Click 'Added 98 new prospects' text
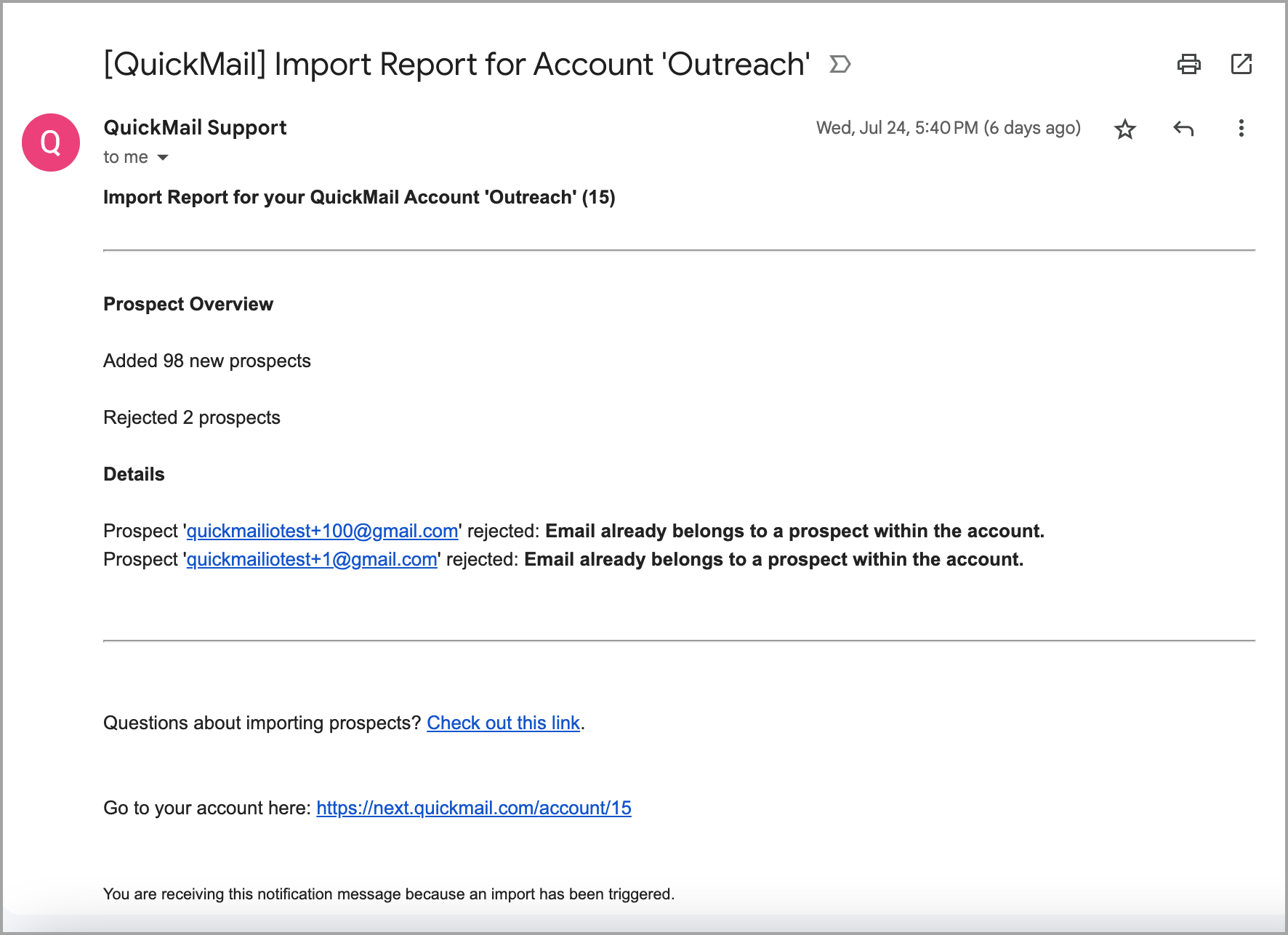The image size is (1288, 935). coord(206,361)
